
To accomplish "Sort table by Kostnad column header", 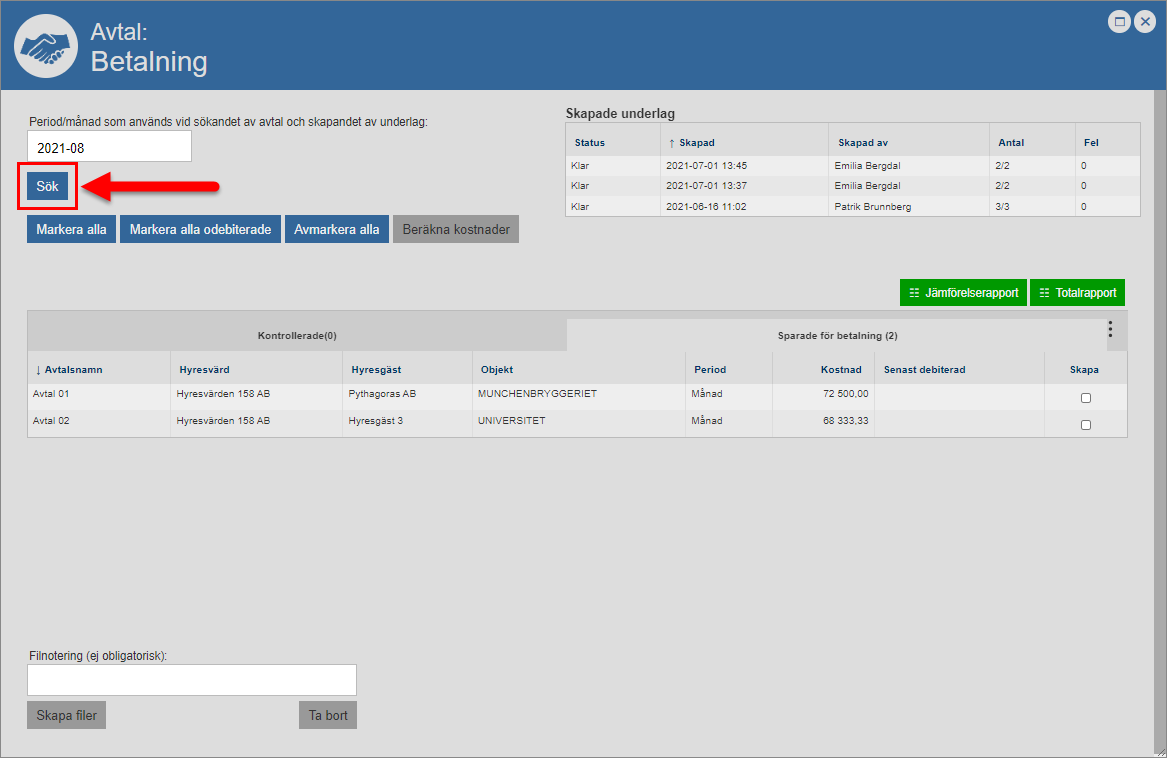I will point(840,370).
